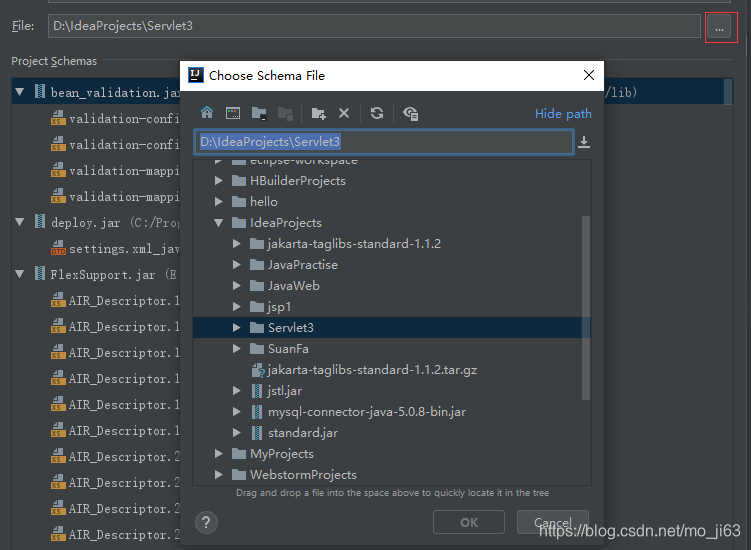
Task: Collapse the IdeaProjects folder
Action: click(x=219, y=223)
